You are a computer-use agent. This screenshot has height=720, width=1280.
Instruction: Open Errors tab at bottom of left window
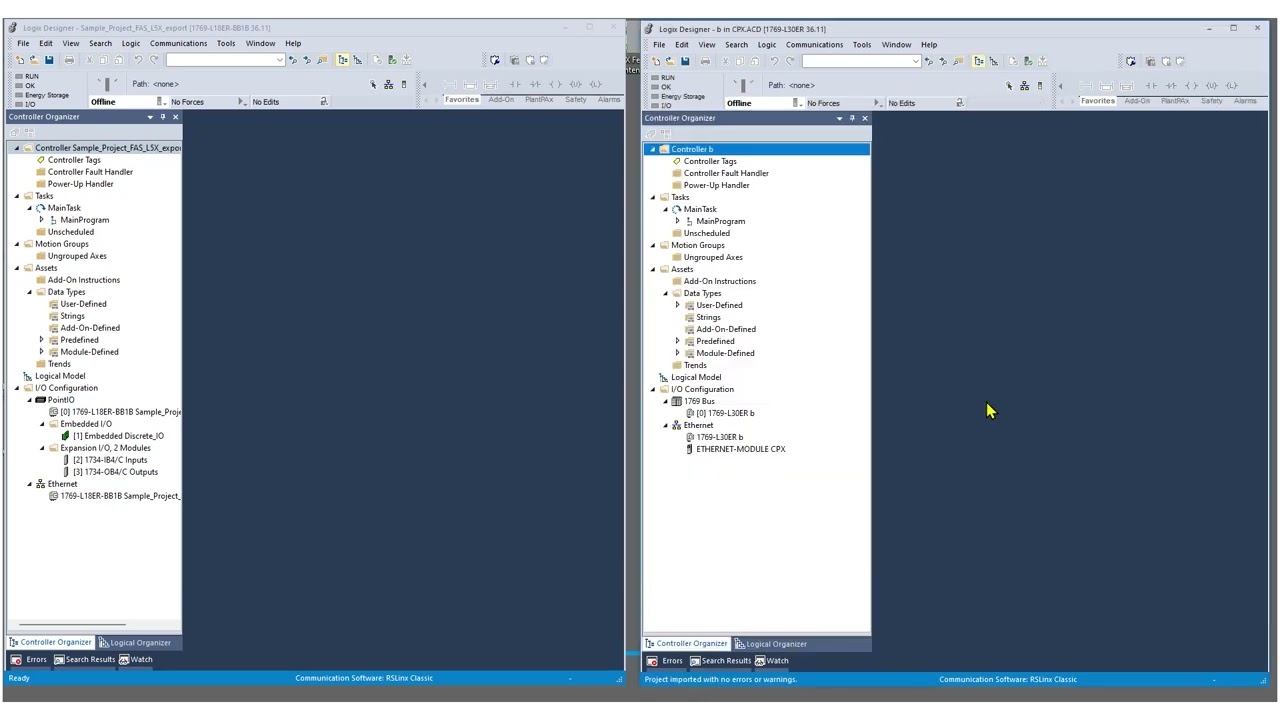point(30,659)
